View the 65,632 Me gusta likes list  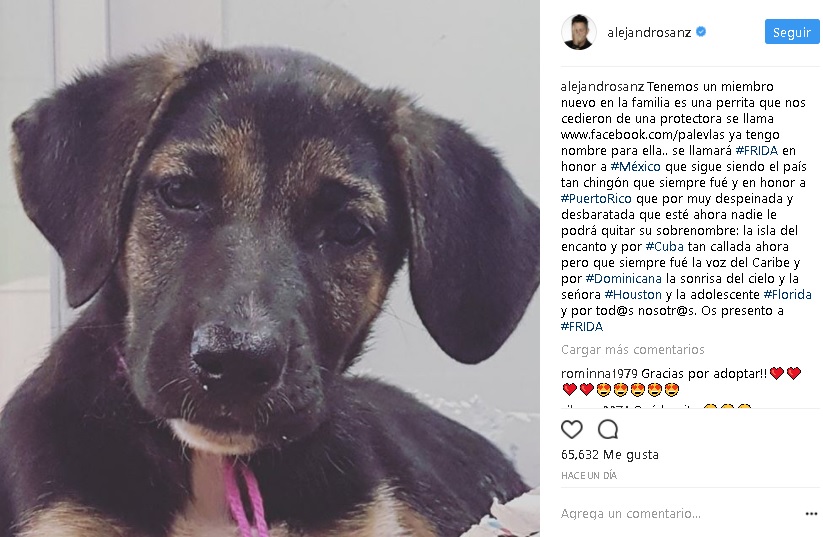point(609,455)
